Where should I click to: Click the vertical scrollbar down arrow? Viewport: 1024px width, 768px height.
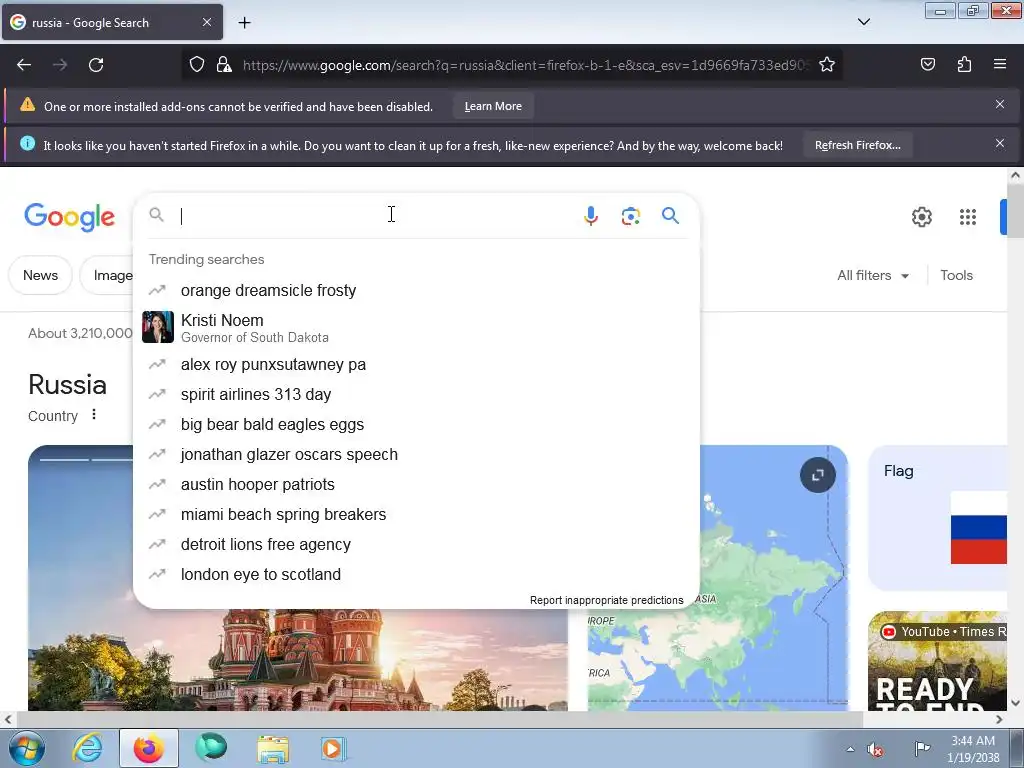1016,703
